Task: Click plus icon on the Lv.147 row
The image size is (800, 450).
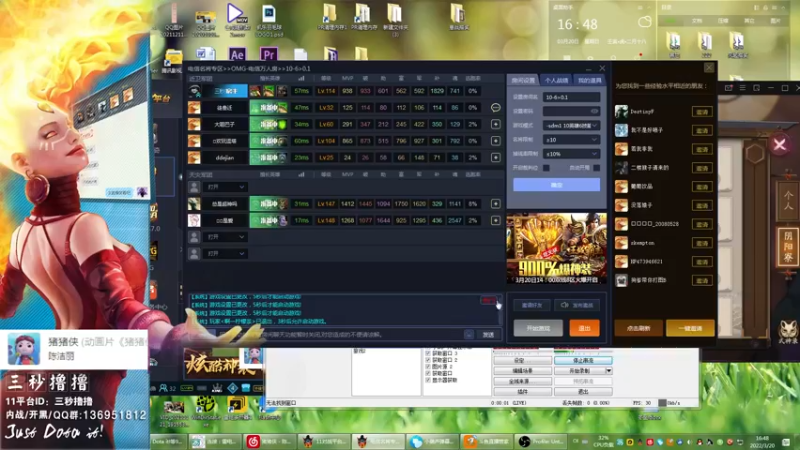Action: (x=495, y=204)
